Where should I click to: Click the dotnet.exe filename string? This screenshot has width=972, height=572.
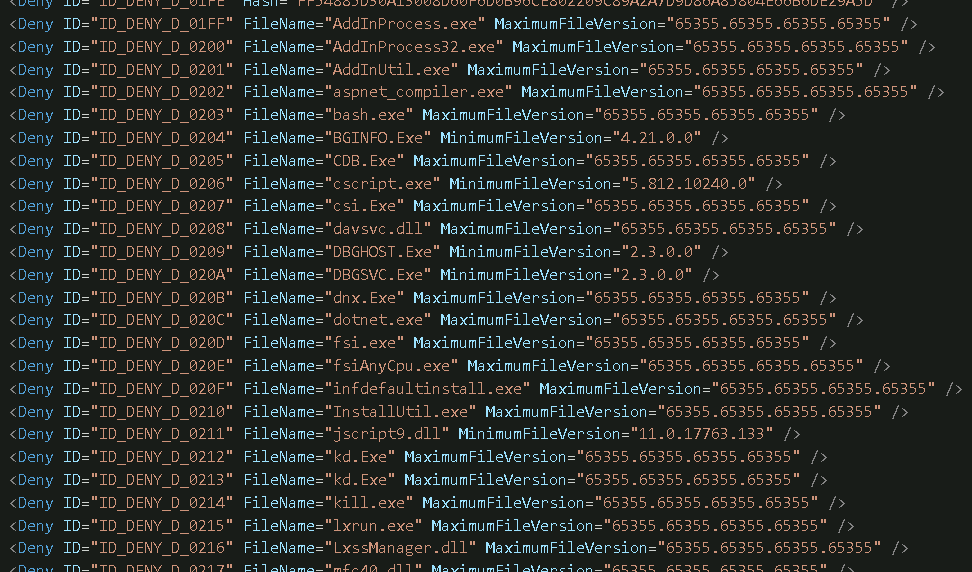coord(377,320)
